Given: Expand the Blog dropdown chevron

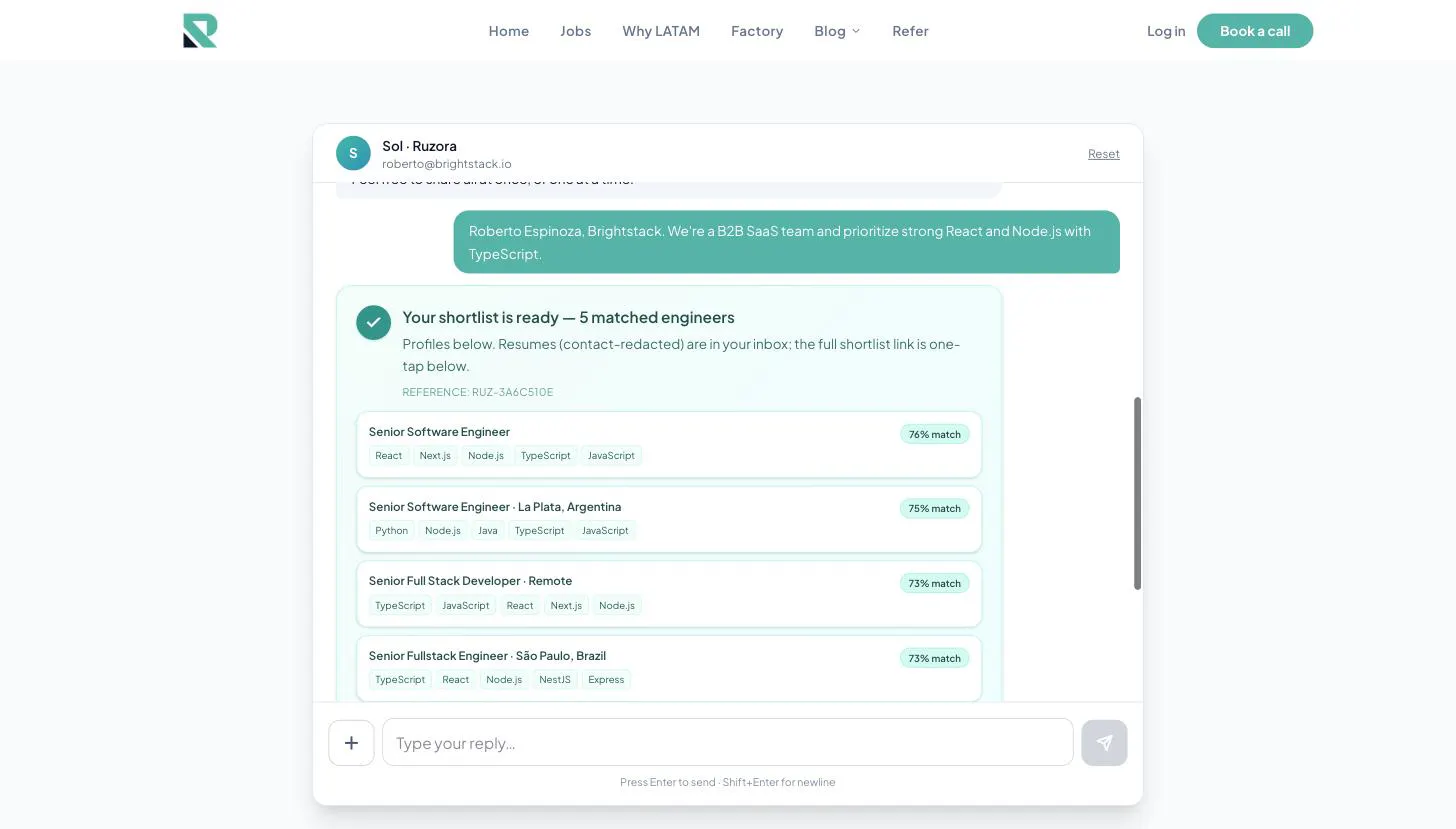Looking at the screenshot, I should [856, 31].
